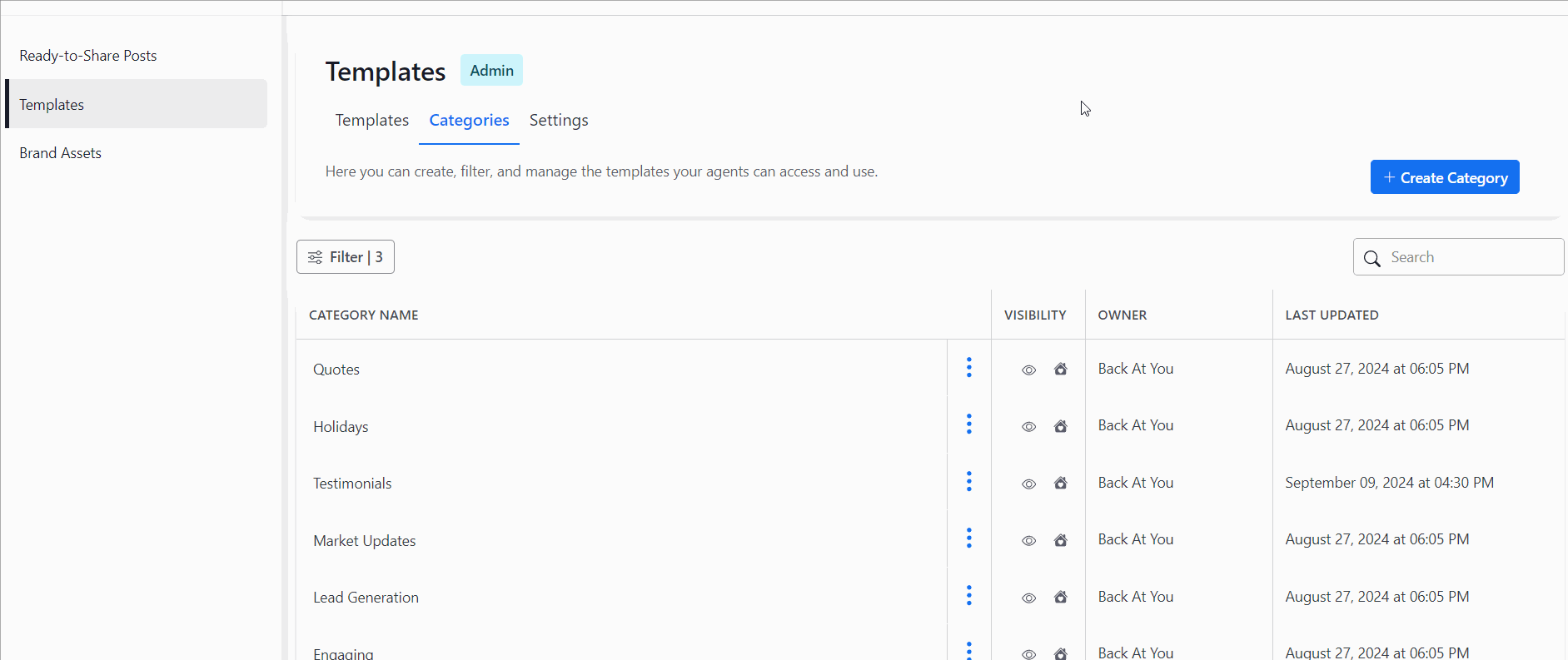Go to Ready-to-Share Posts in sidebar
The height and width of the screenshot is (660, 1568).
(88, 56)
